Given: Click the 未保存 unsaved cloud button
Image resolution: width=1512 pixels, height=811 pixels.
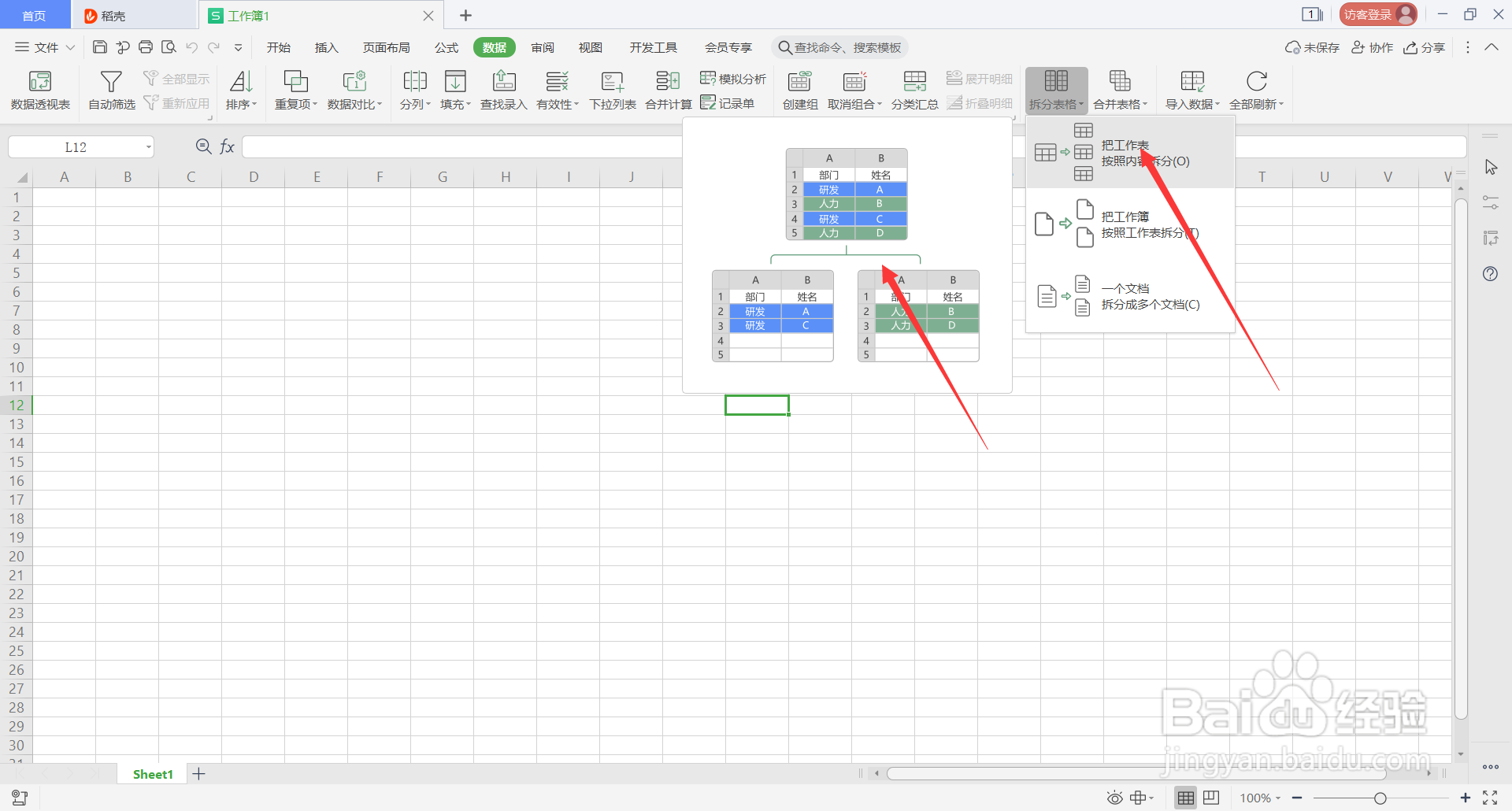Looking at the screenshot, I should point(1312,47).
